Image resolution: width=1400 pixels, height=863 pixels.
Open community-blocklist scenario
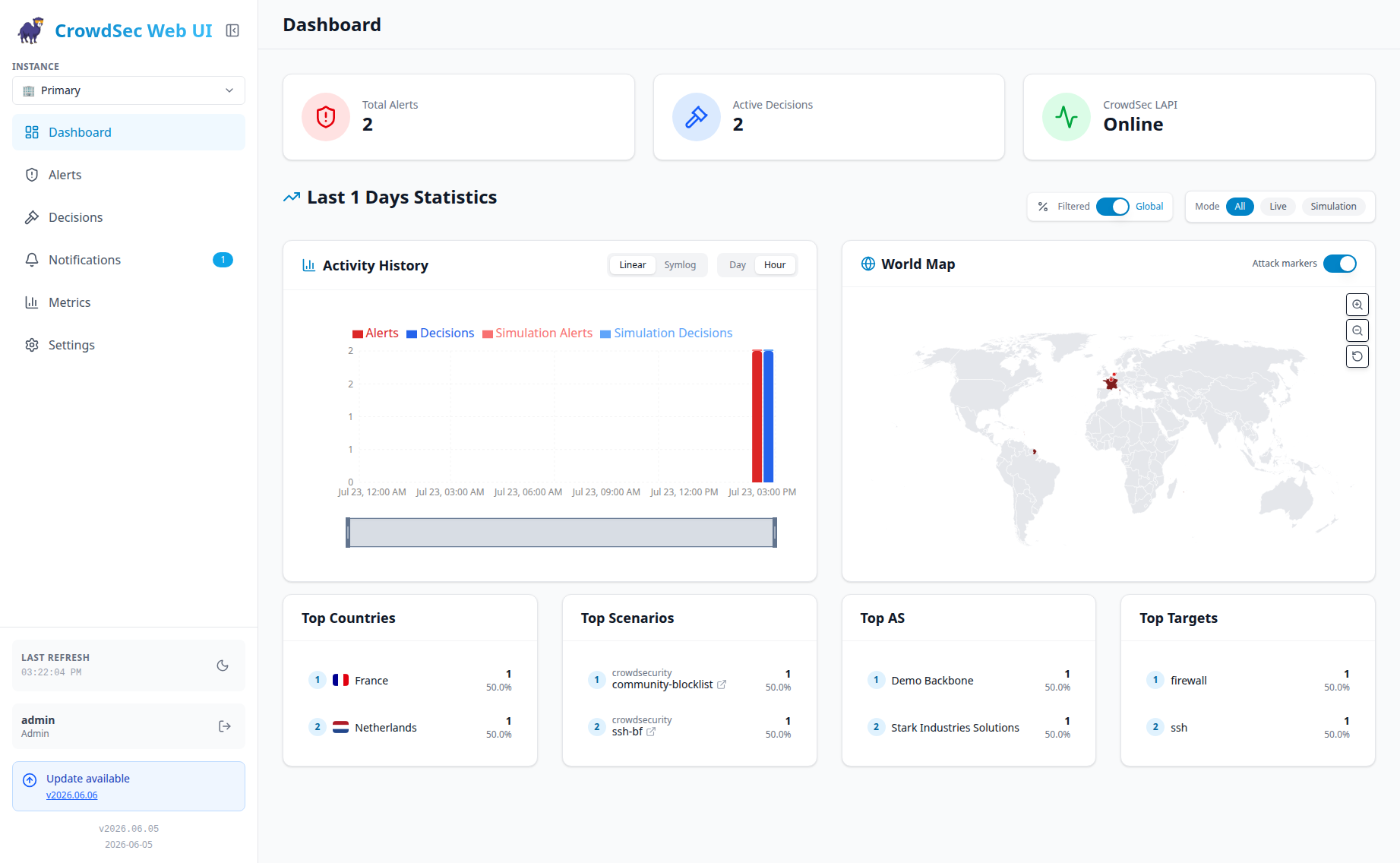(662, 684)
